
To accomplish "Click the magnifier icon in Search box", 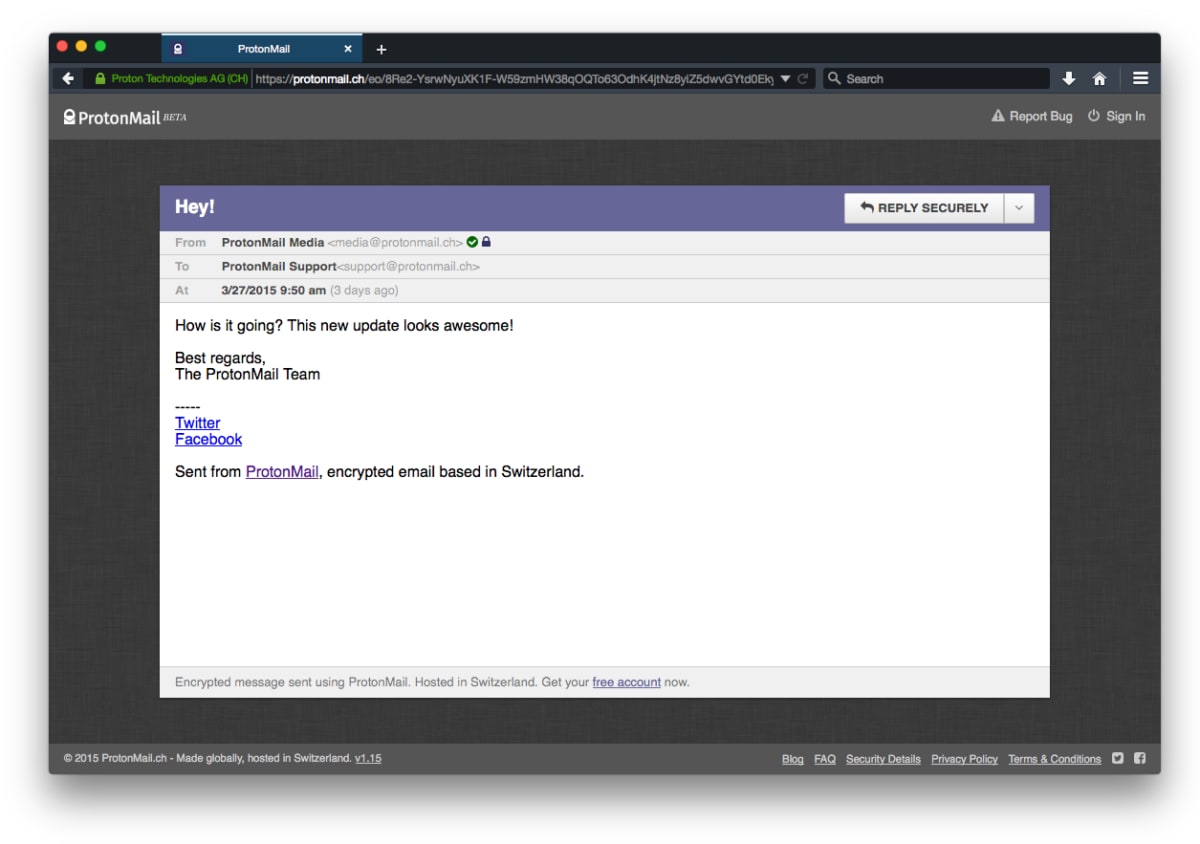I will pos(834,78).
